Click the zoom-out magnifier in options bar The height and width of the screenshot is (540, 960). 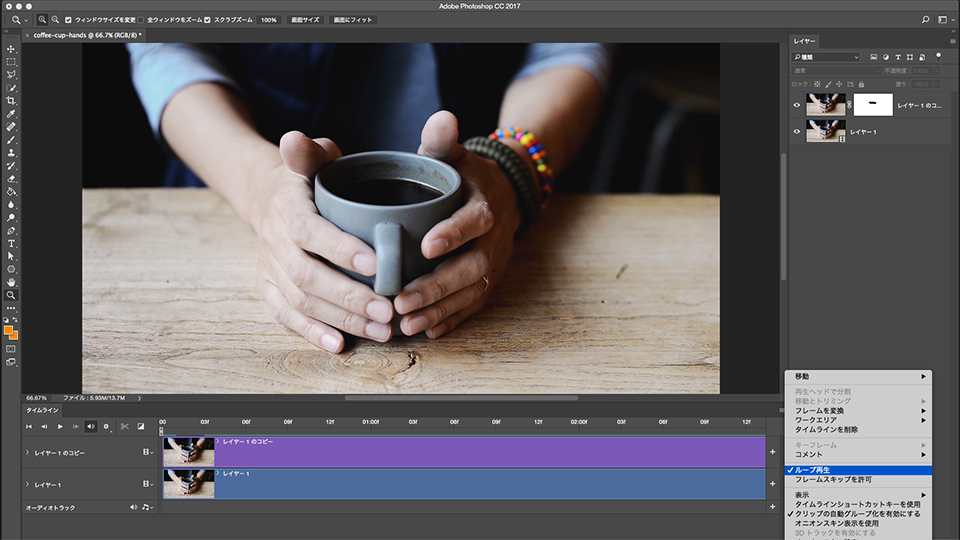pos(56,19)
